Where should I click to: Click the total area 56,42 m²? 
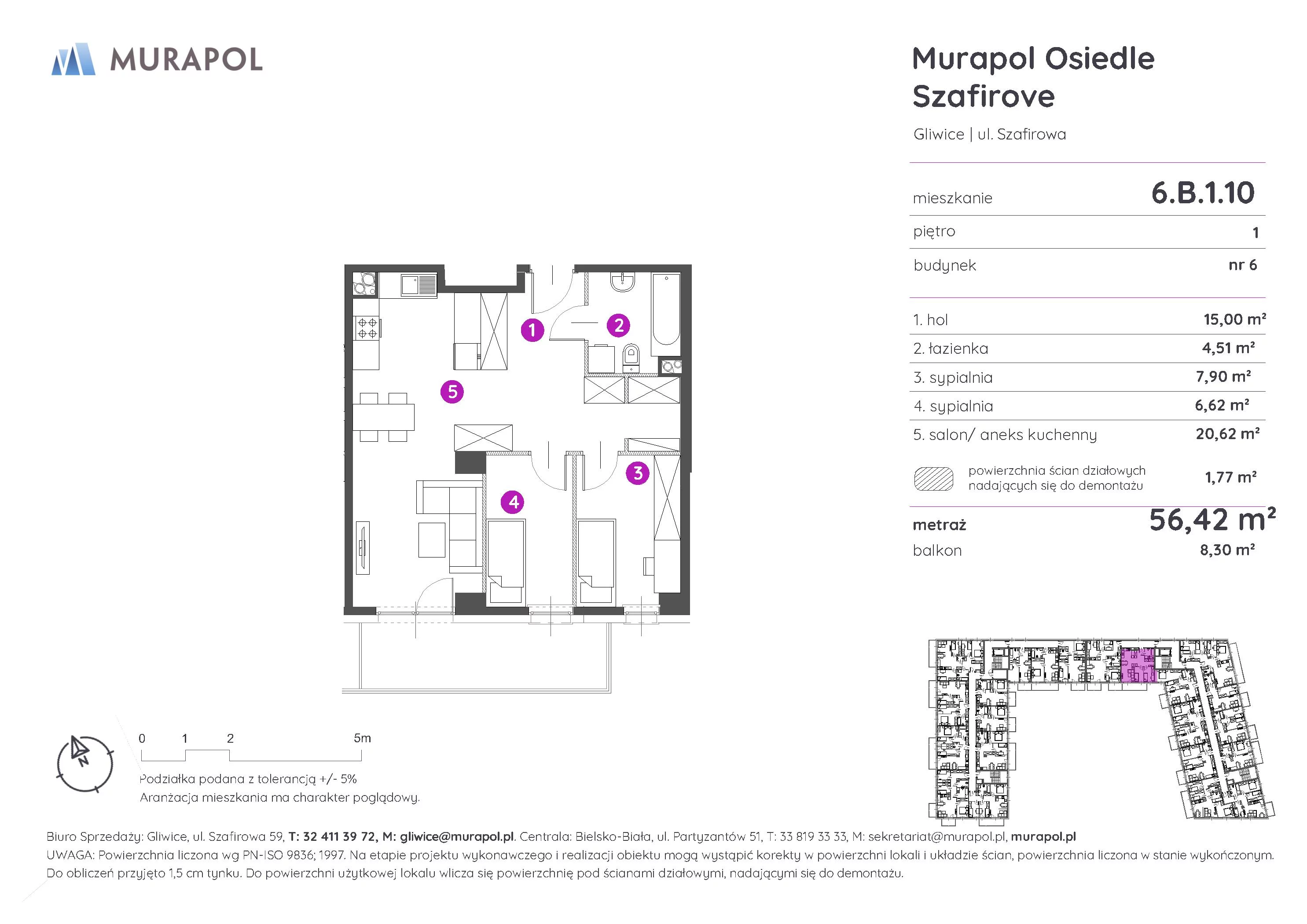[1212, 520]
